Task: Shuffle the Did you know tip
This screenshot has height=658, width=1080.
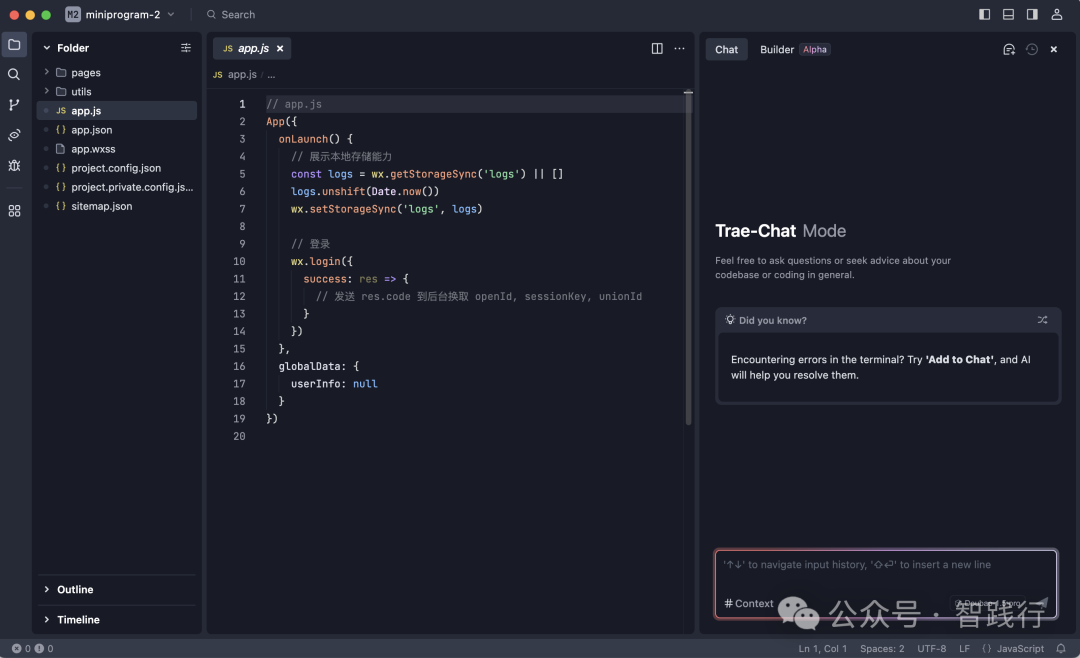Action: point(1042,320)
